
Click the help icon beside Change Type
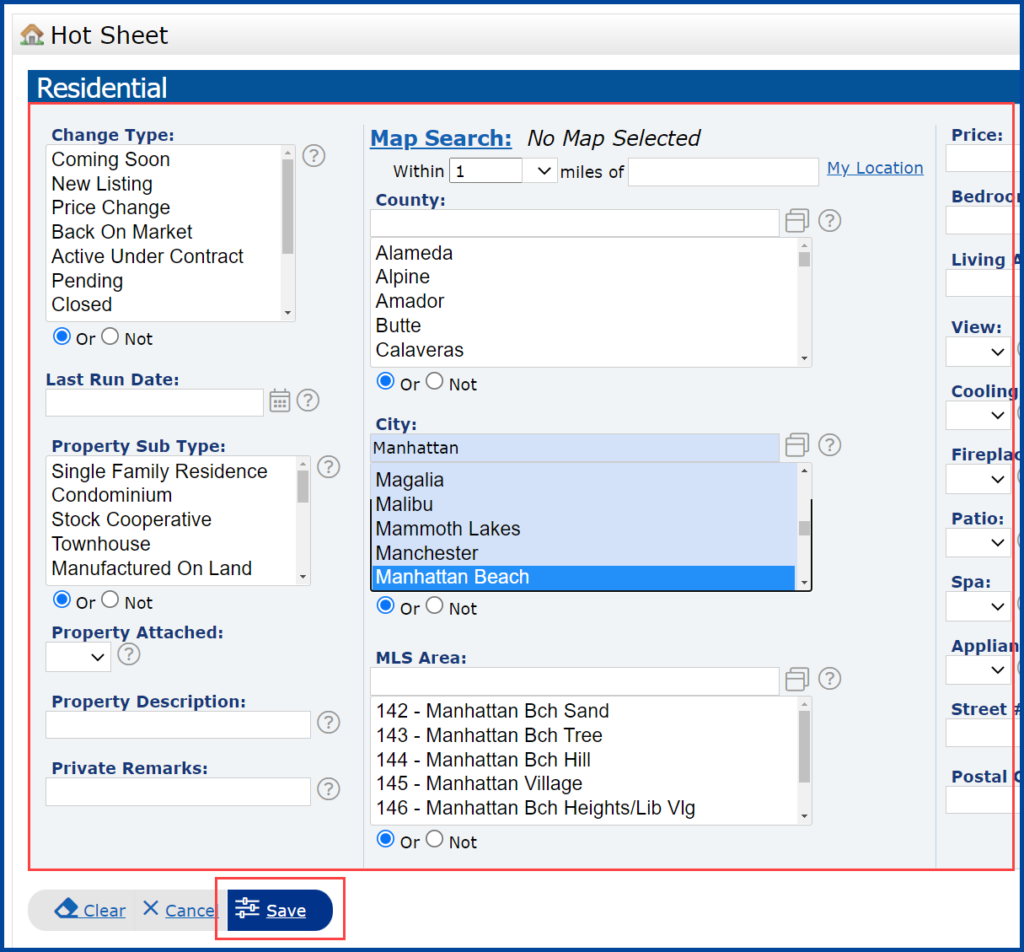tap(313, 156)
